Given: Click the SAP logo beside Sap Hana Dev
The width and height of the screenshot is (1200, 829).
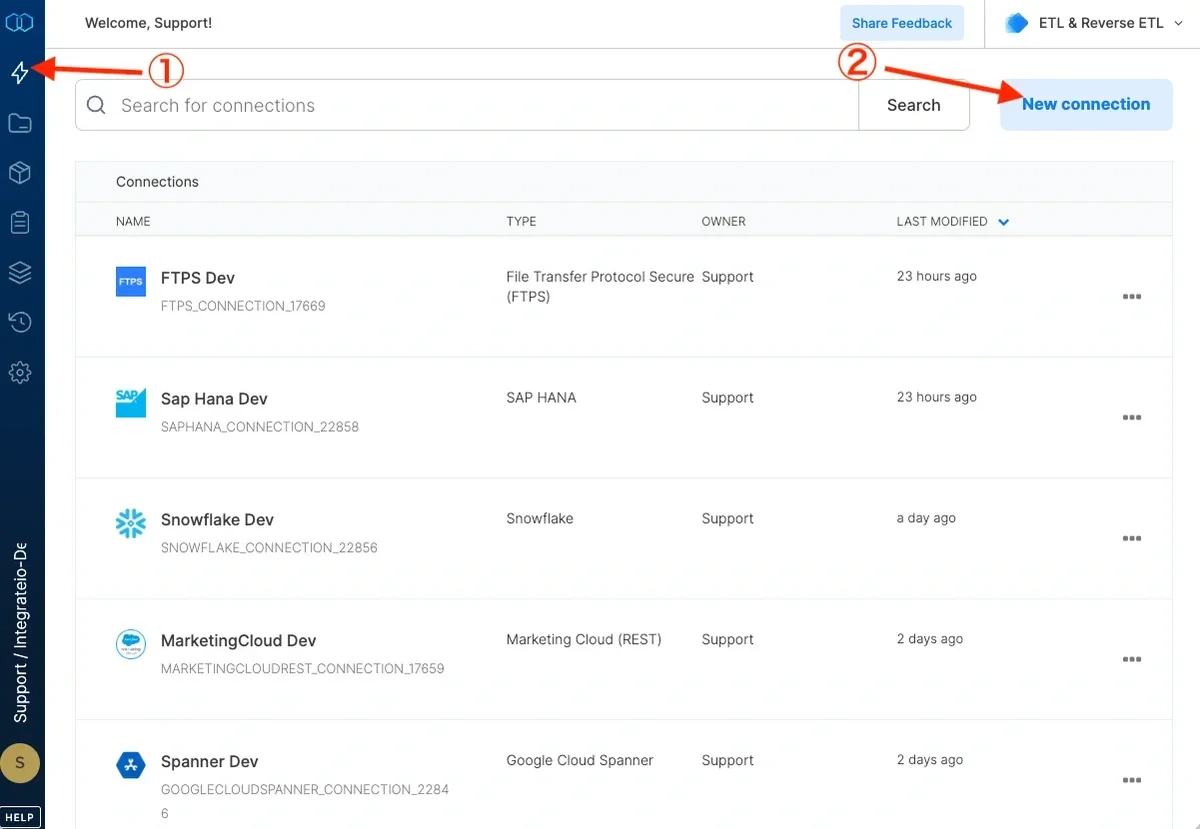Looking at the screenshot, I should (x=131, y=402).
